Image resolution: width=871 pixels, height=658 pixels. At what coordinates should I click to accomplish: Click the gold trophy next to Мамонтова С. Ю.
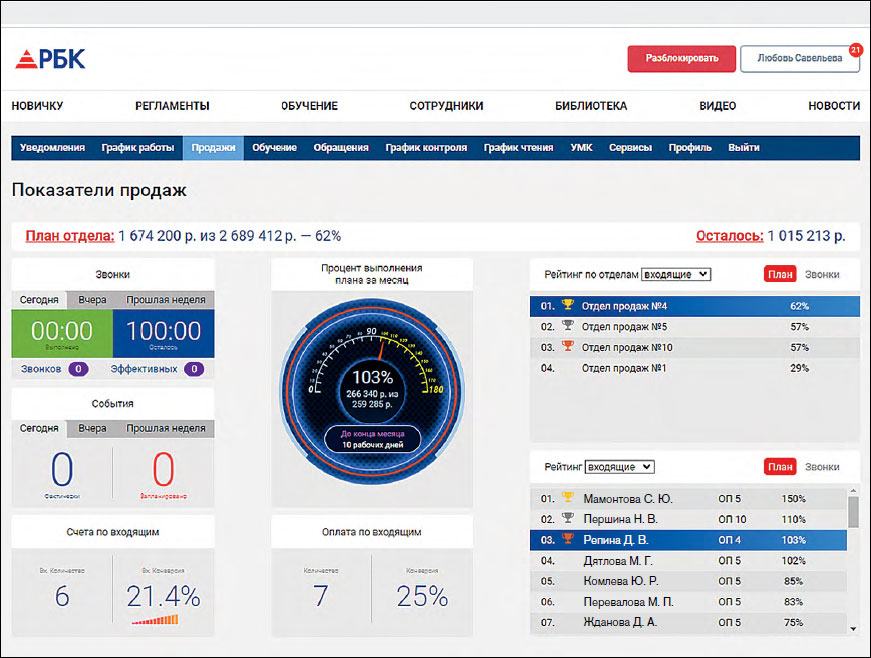(x=568, y=498)
